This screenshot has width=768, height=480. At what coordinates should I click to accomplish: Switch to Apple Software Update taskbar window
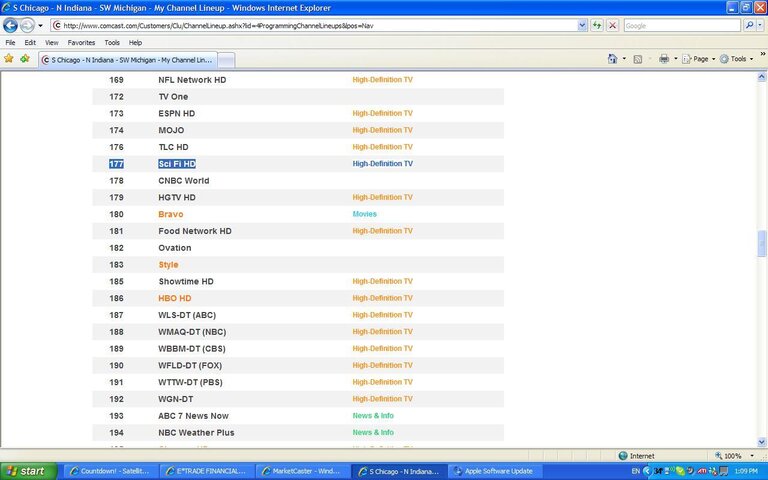[x=494, y=471]
